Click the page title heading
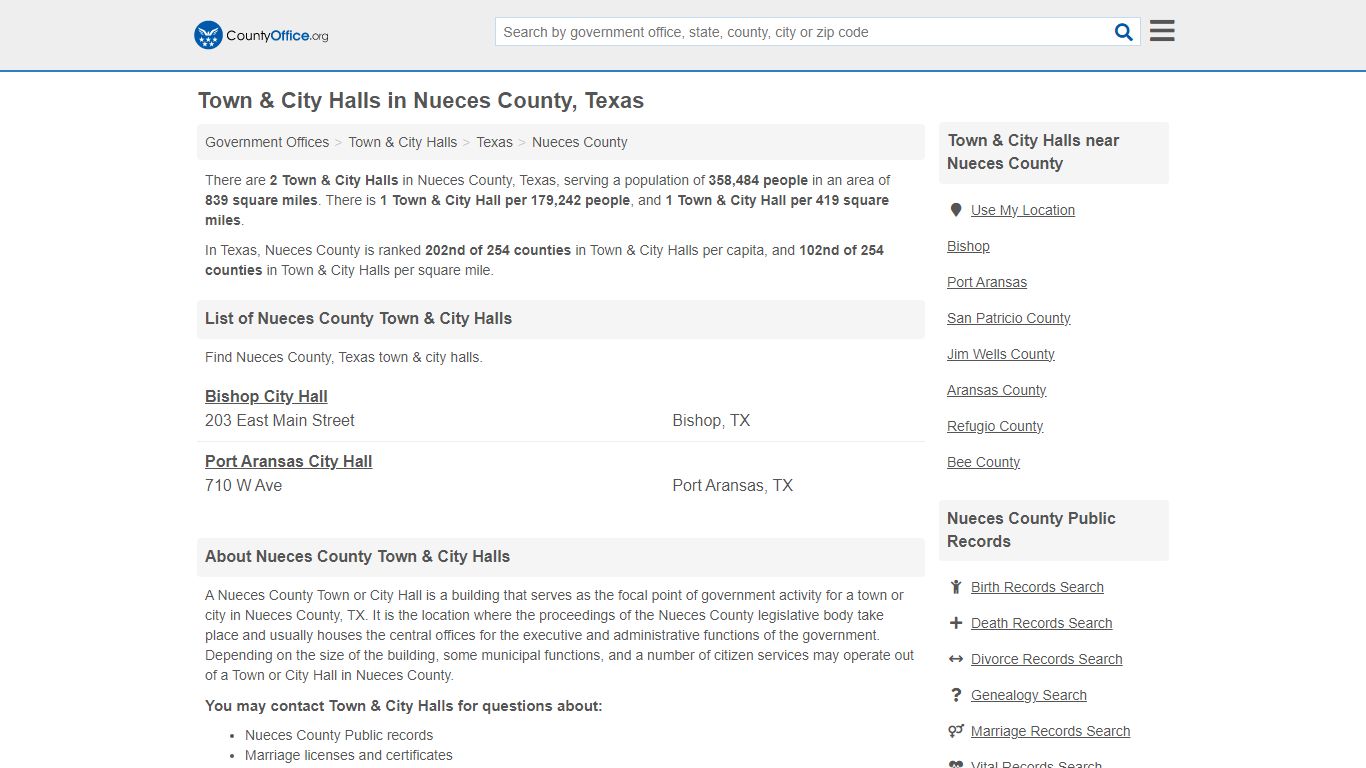The width and height of the screenshot is (1366, 768). (x=421, y=101)
